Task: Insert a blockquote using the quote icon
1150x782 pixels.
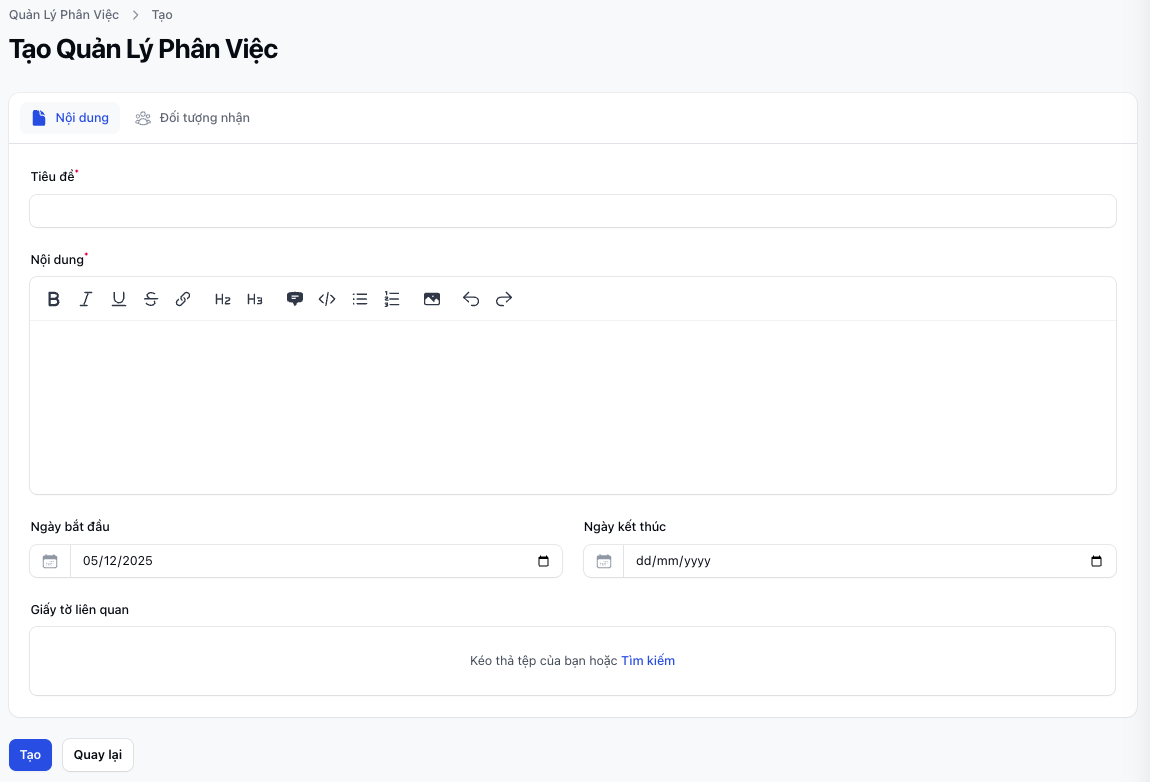Action: (x=295, y=299)
